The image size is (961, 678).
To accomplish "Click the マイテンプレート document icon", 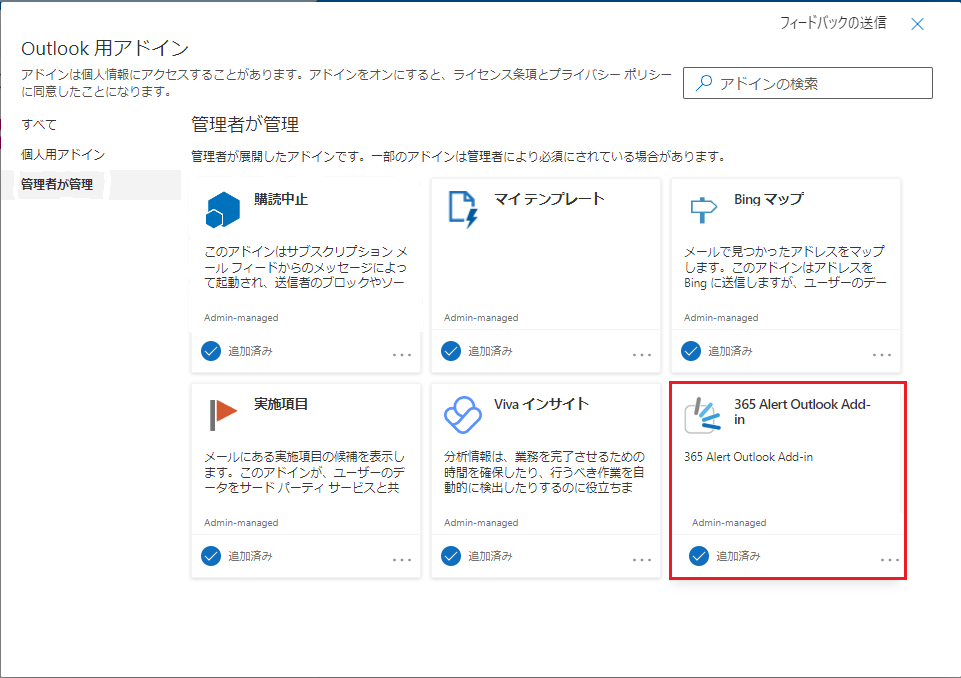I will pyautogui.click(x=463, y=208).
